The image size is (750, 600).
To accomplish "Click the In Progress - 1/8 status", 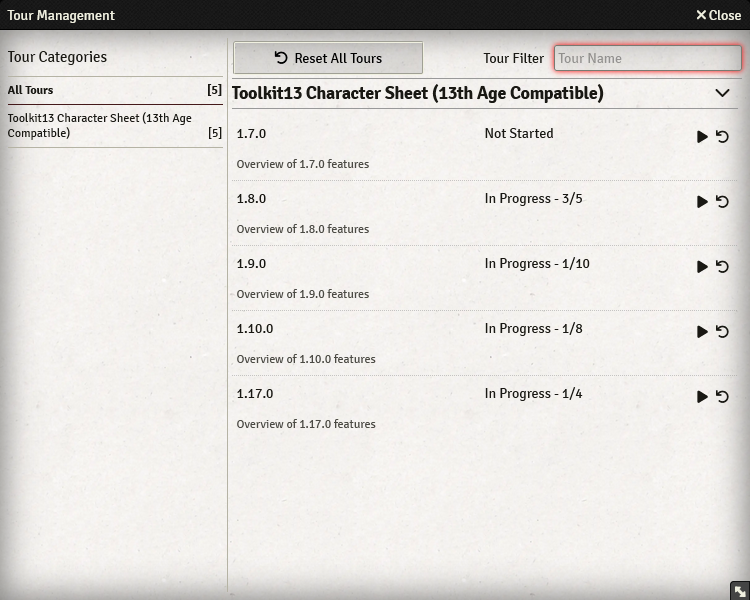I will pyautogui.click(x=533, y=329).
